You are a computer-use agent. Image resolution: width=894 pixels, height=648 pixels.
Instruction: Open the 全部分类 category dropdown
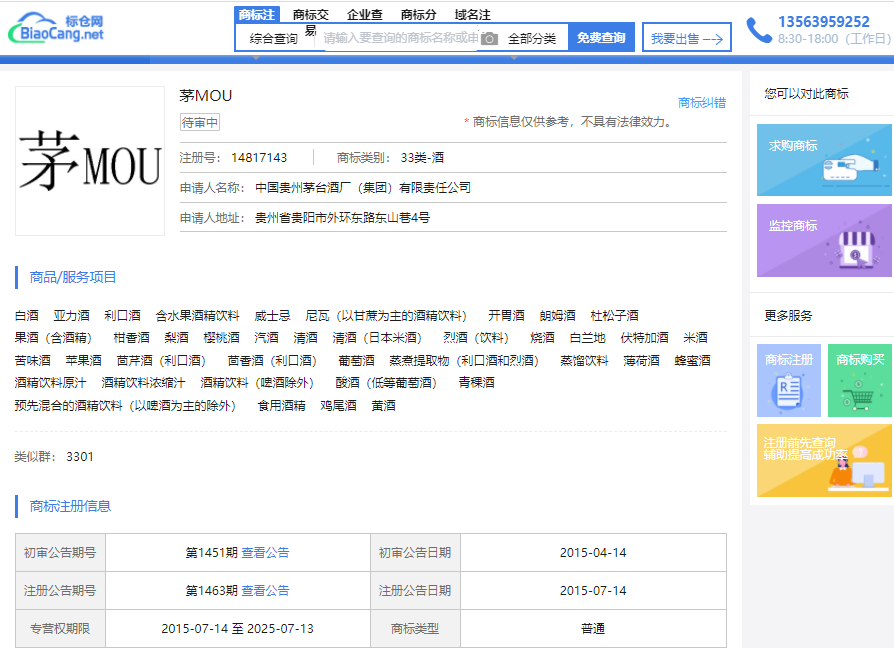[x=531, y=39]
